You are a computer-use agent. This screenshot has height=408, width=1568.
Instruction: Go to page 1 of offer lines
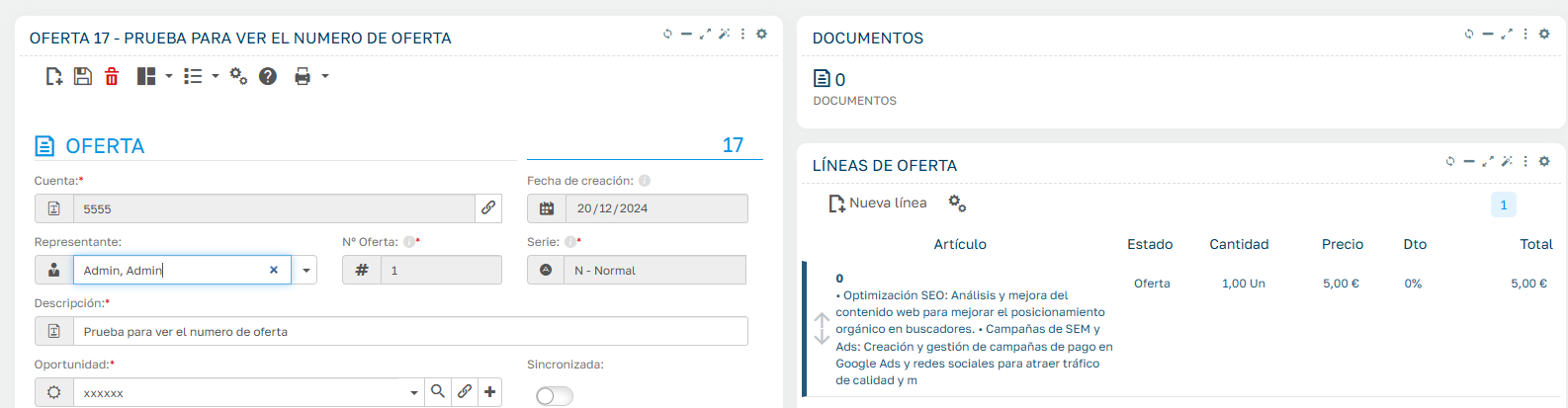coord(1504,204)
